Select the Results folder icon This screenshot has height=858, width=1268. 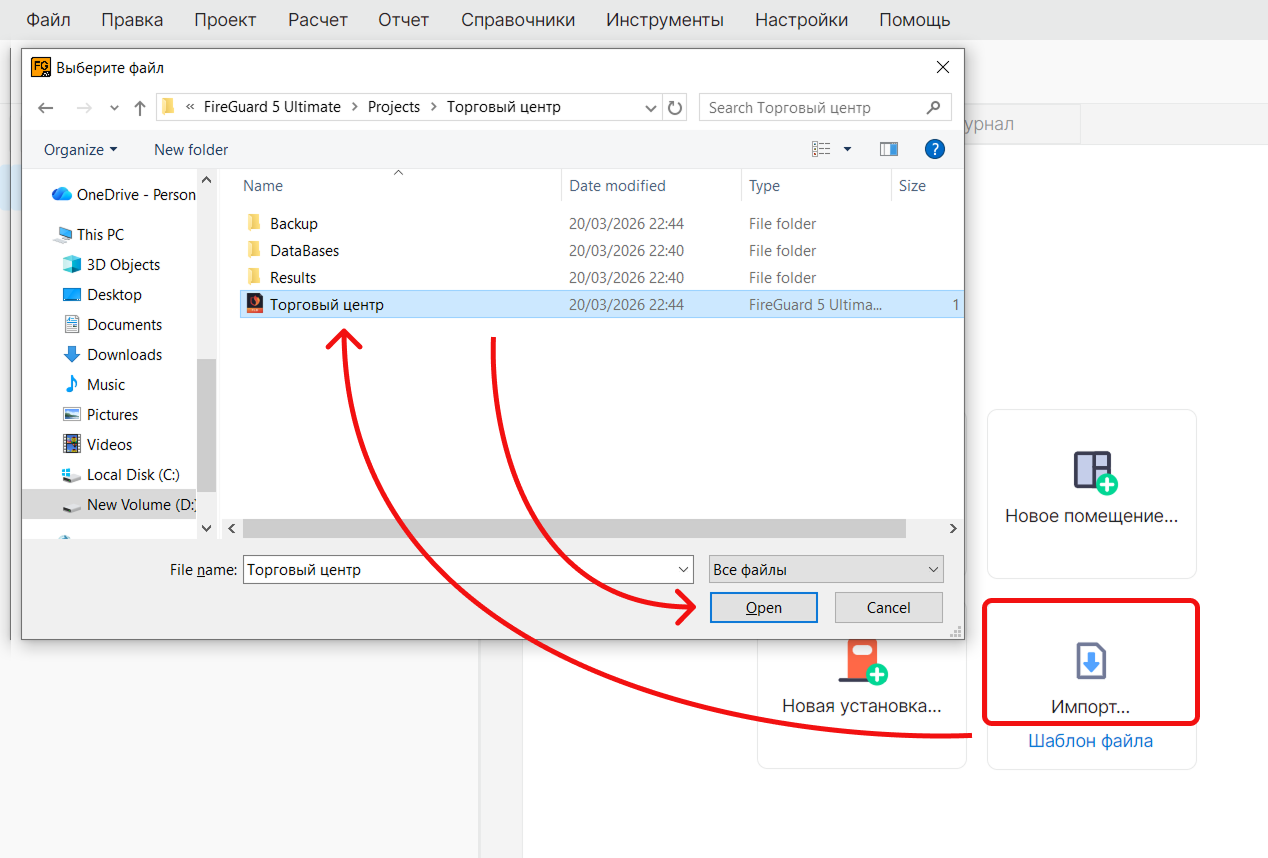pyautogui.click(x=254, y=277)
